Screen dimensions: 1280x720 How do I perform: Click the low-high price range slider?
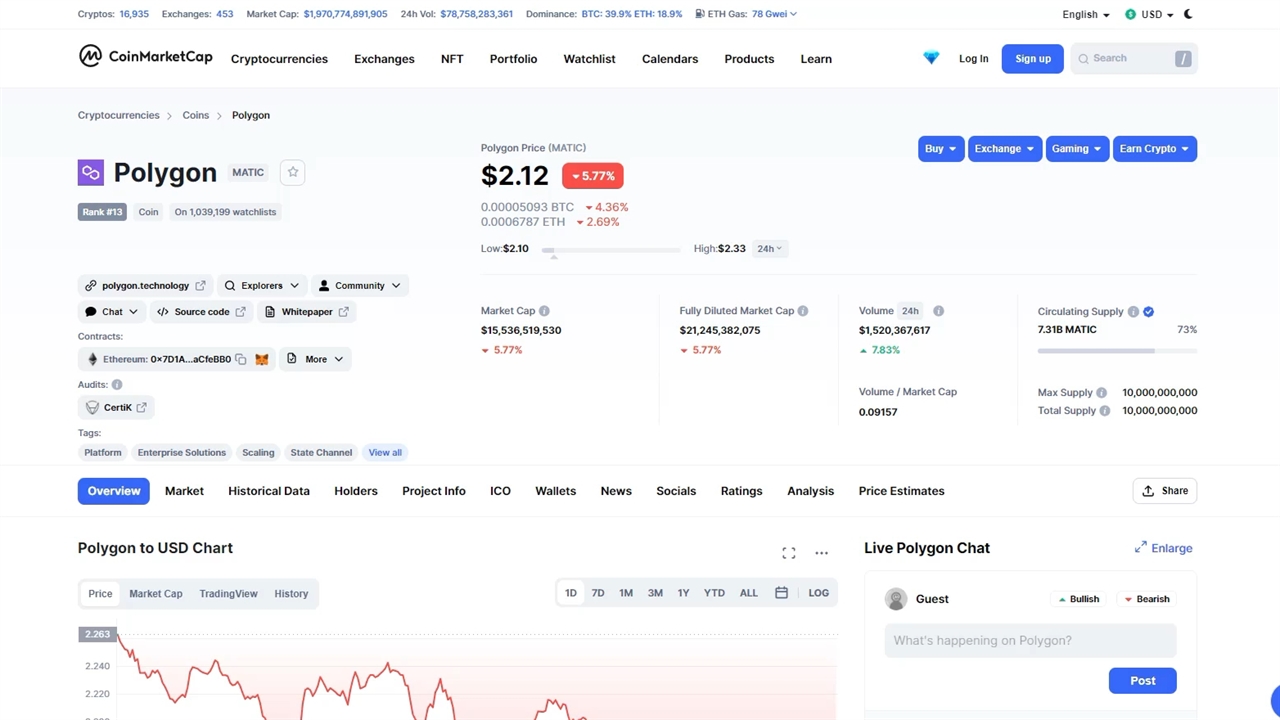(x=610, y=250)
